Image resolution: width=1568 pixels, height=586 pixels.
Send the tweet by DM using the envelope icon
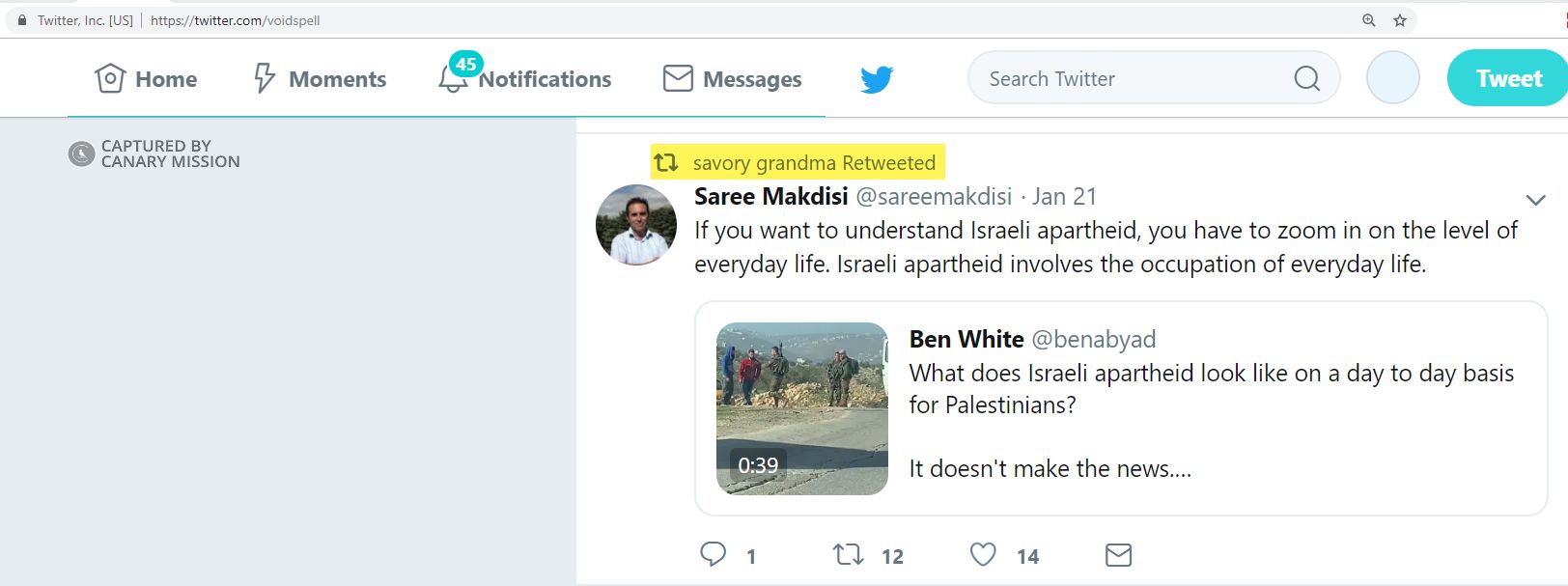tap(1117, 554)
